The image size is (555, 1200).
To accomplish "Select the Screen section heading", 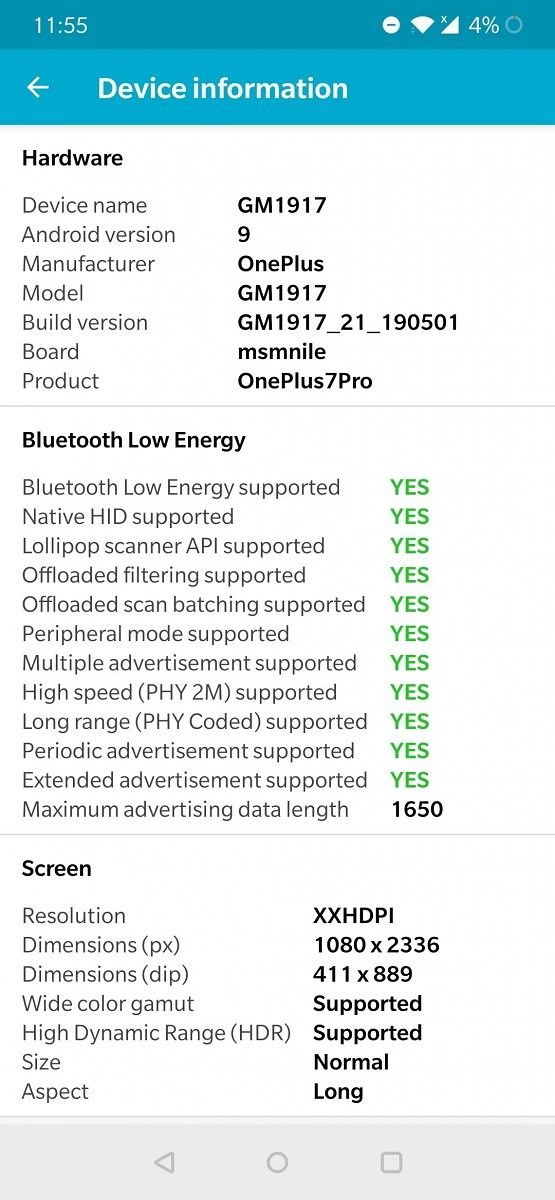I will pyautogui.click(x=57, y=868).
